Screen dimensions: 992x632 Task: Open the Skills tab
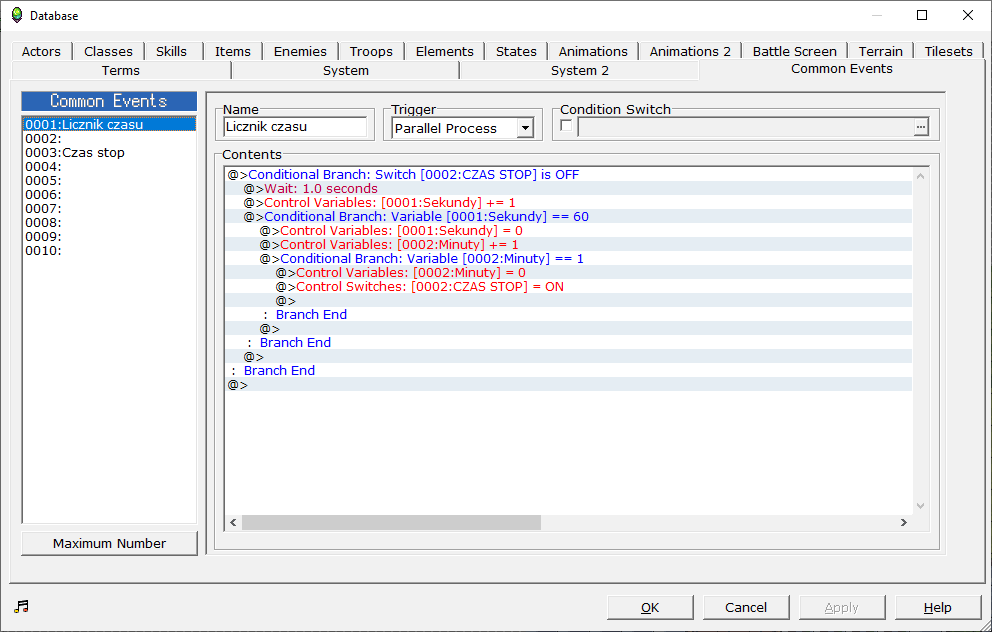pyautogui.click(x=171, y=51)
